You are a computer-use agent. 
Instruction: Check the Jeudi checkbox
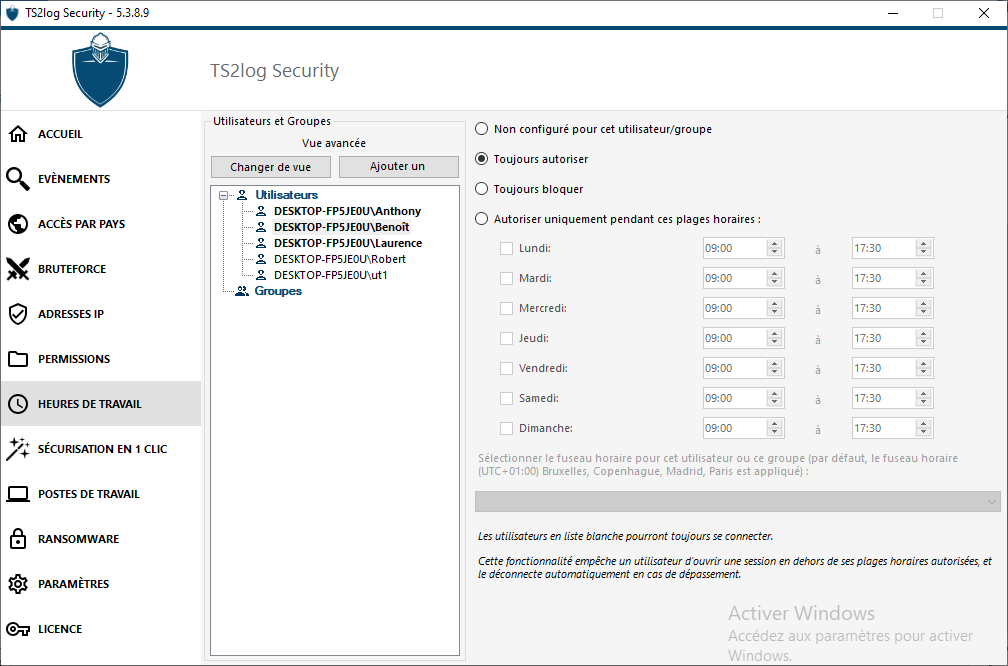pos(507,338)
